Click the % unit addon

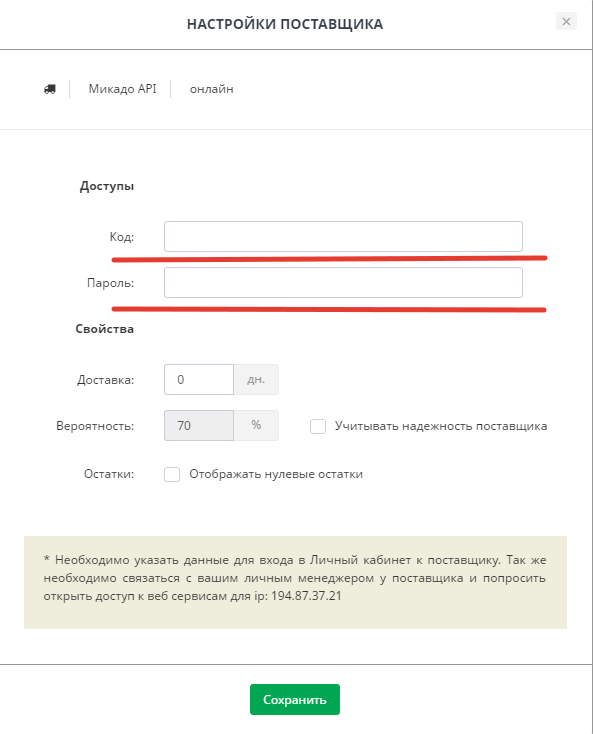[x=256, y=425]
